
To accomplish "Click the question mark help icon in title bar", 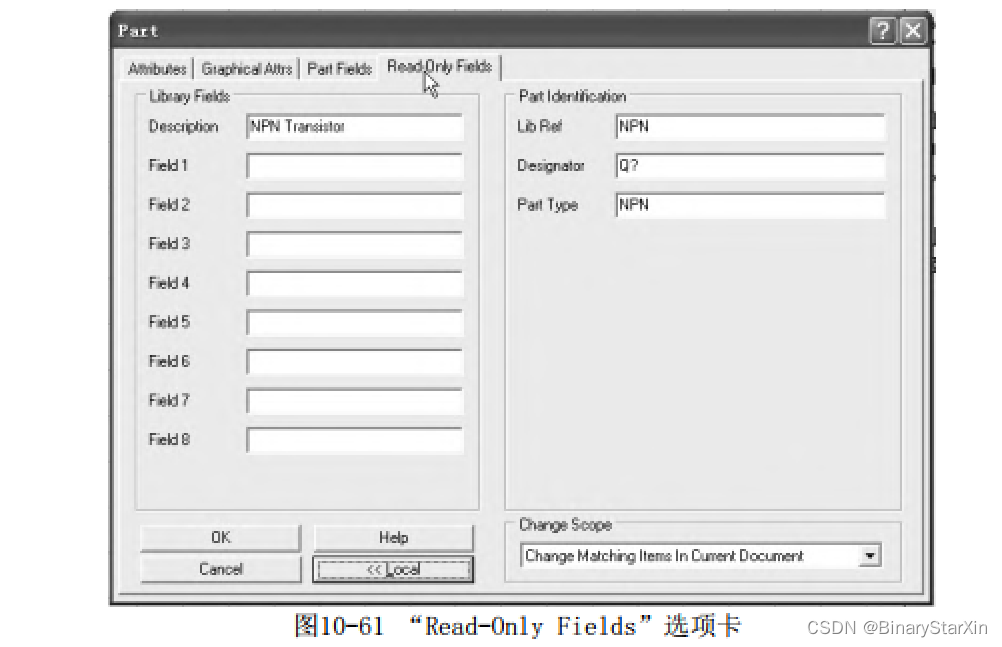I will coord(883,31).
